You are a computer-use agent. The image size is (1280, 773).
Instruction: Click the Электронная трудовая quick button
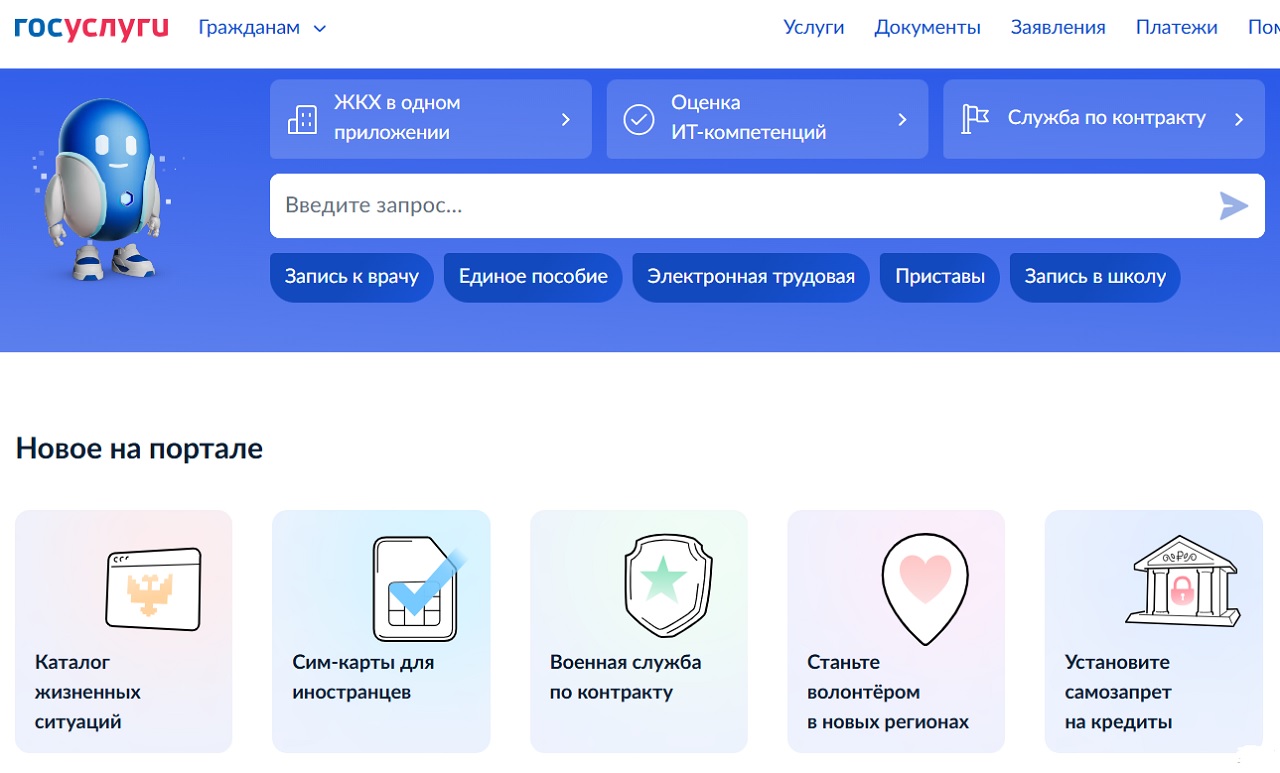tap(751, 277)
